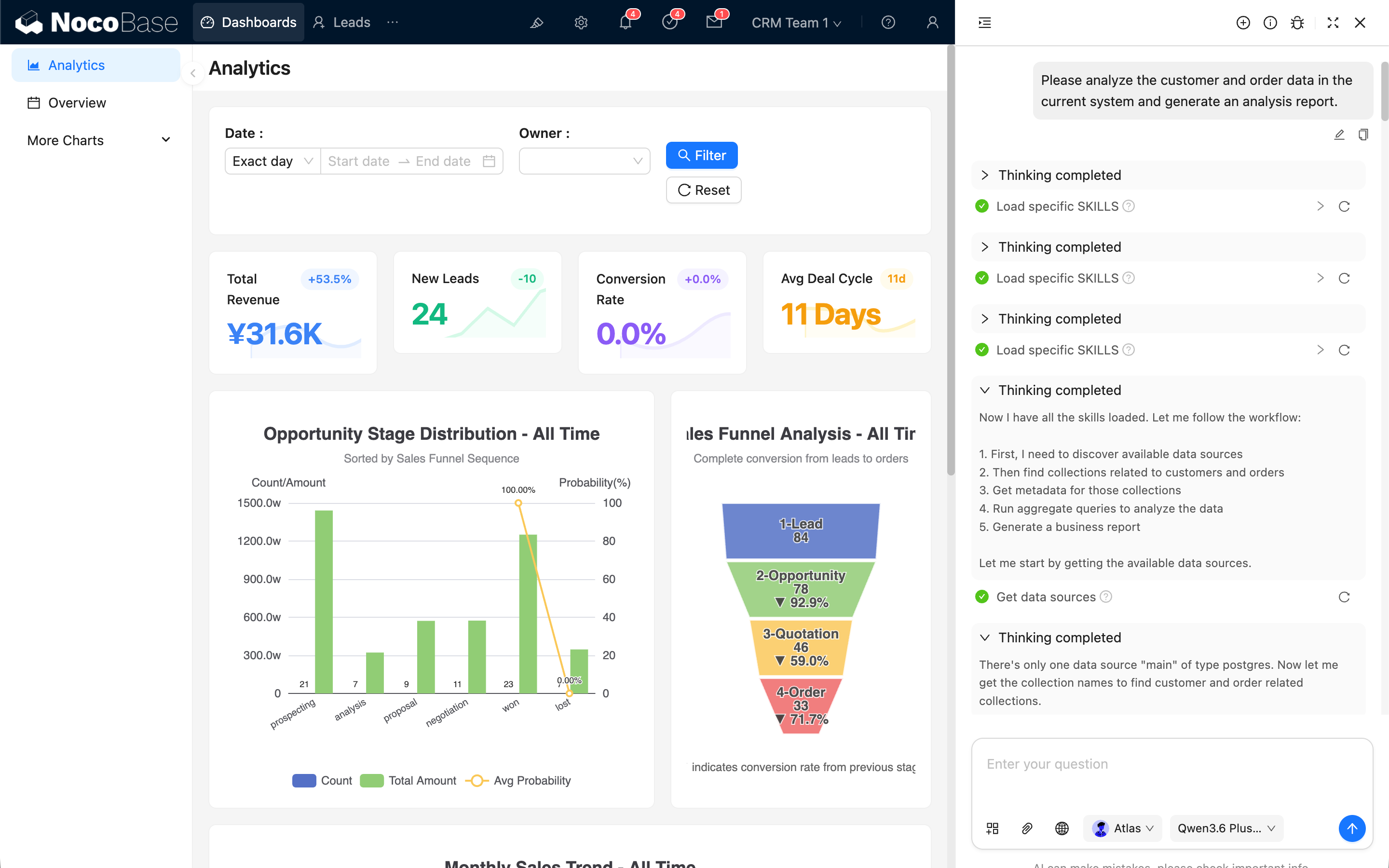Open the Leads tab
Image resolution: width=1389 pixels, height=868 pixels.
pyautogui.click(x=342, y=22)
